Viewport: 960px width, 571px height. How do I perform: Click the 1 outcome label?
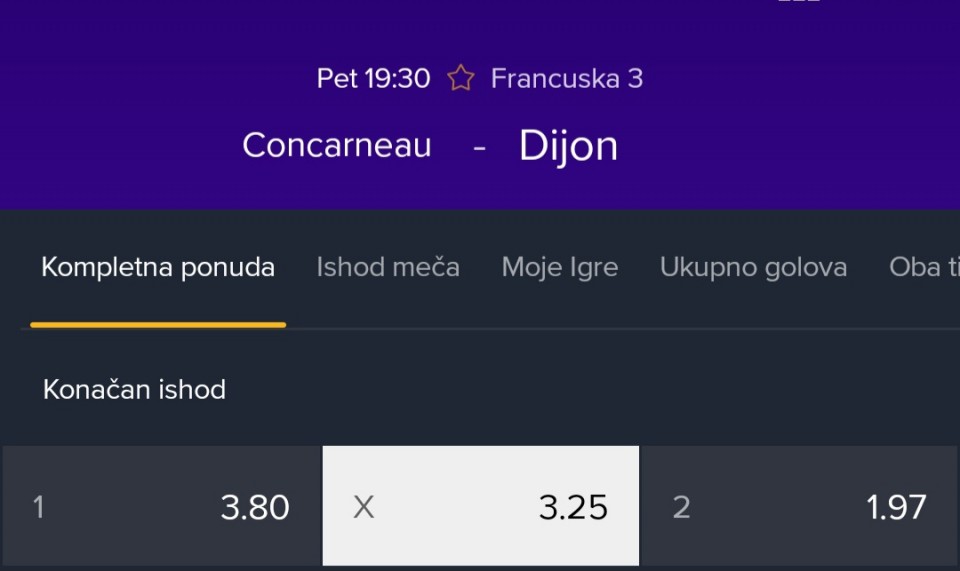tap(39, 507)
